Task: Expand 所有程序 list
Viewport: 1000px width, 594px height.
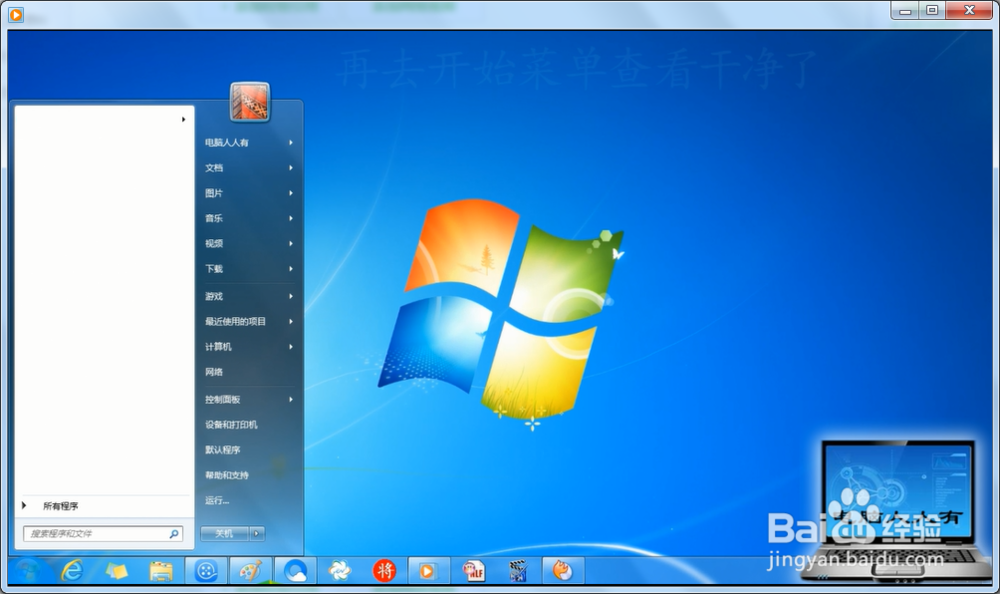Action: 61,506
